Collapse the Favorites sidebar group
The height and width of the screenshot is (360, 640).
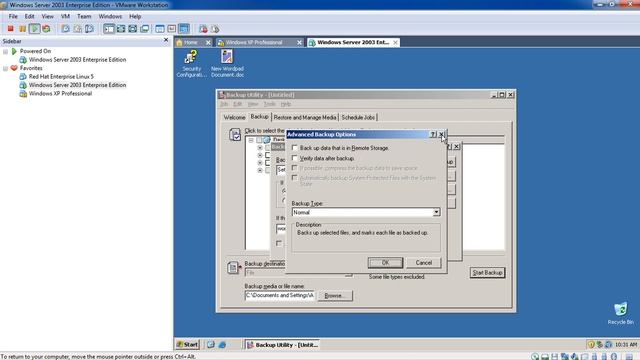coord(5,69)
